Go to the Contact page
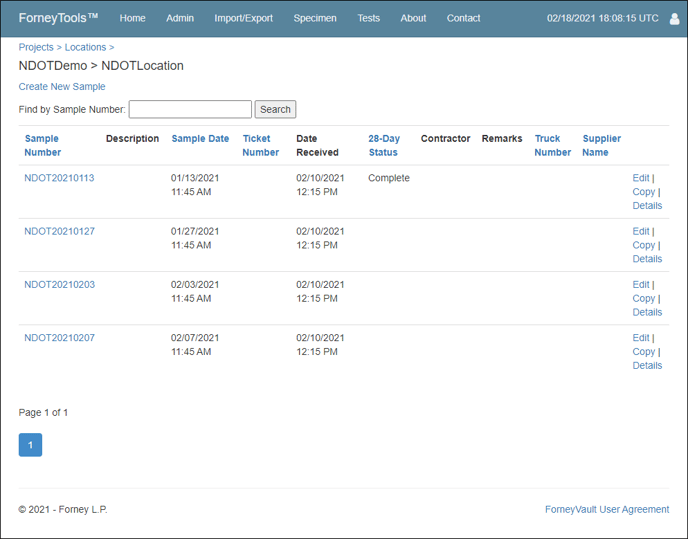This screenshot has height=539, width=688. pyautogui.click(x=463, y=18)
